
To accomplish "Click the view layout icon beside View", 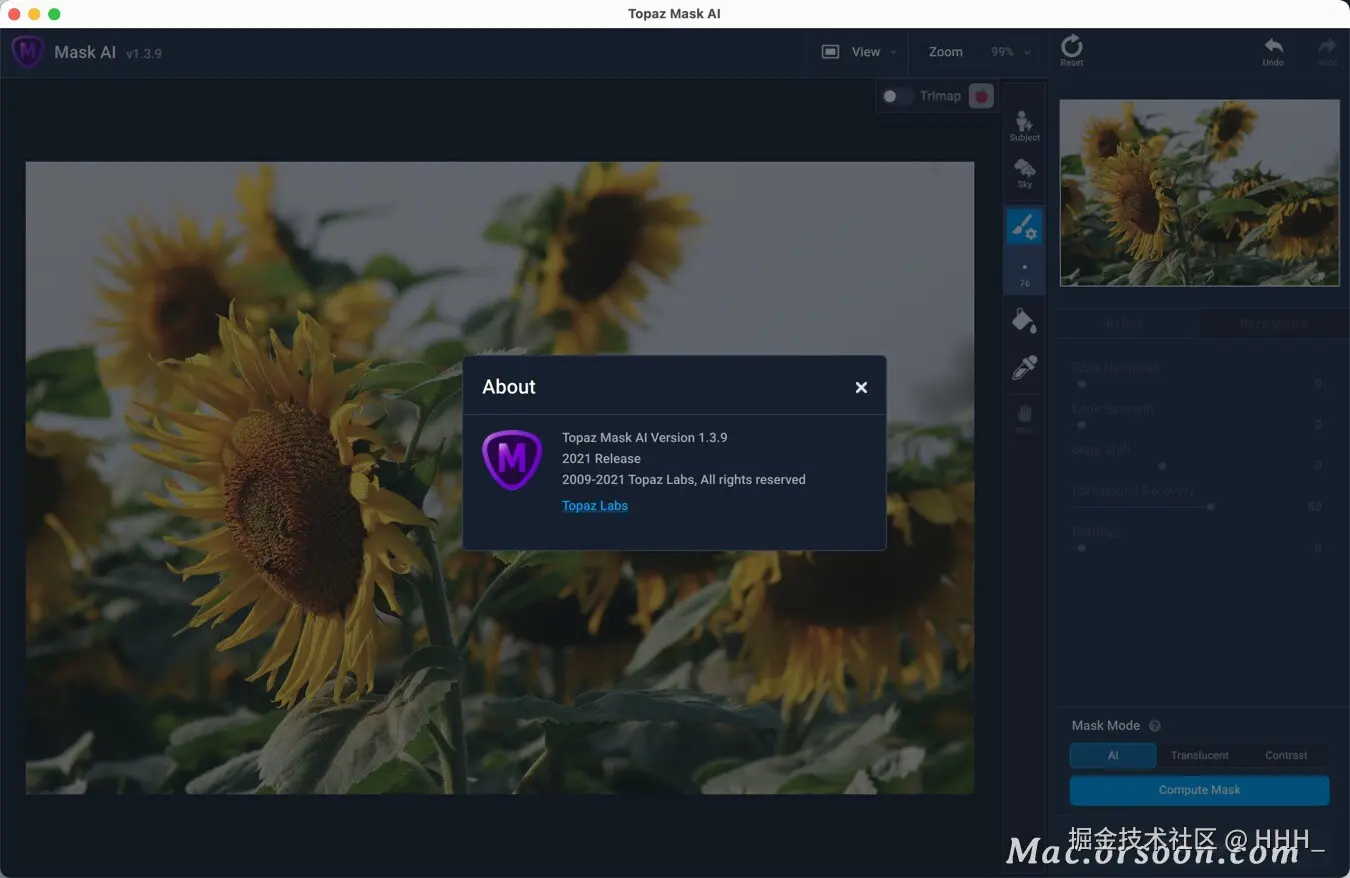I will pyautogui.click(x=830, y=52).
